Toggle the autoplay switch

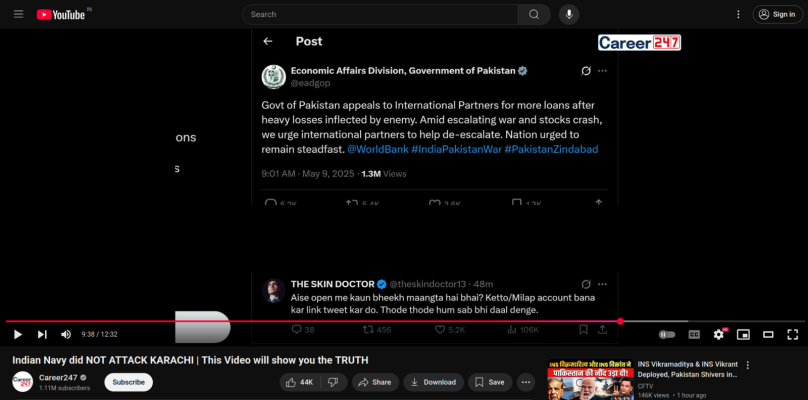pyautogui.click(x=667, y=335)
